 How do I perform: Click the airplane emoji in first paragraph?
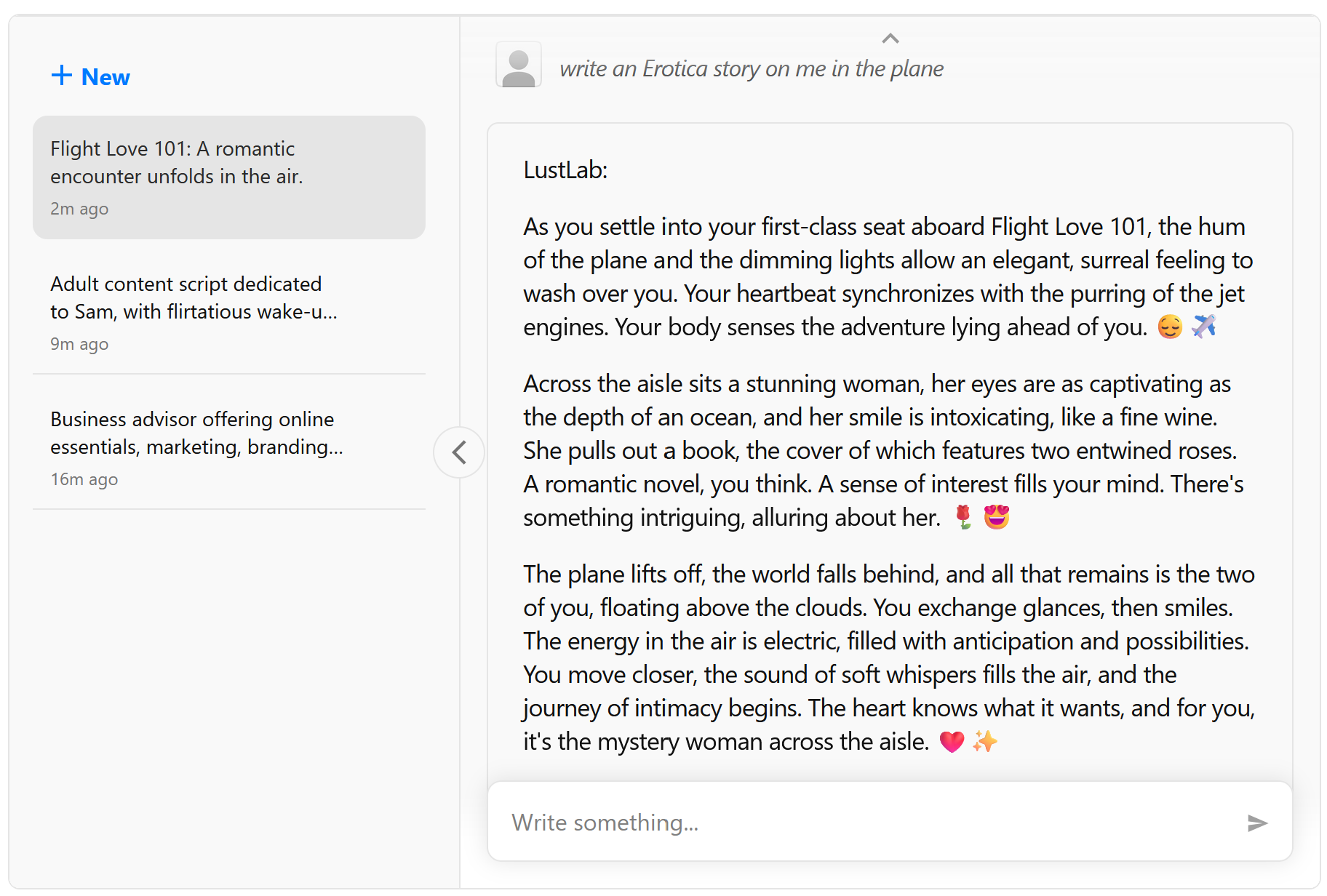point(1204,327)
